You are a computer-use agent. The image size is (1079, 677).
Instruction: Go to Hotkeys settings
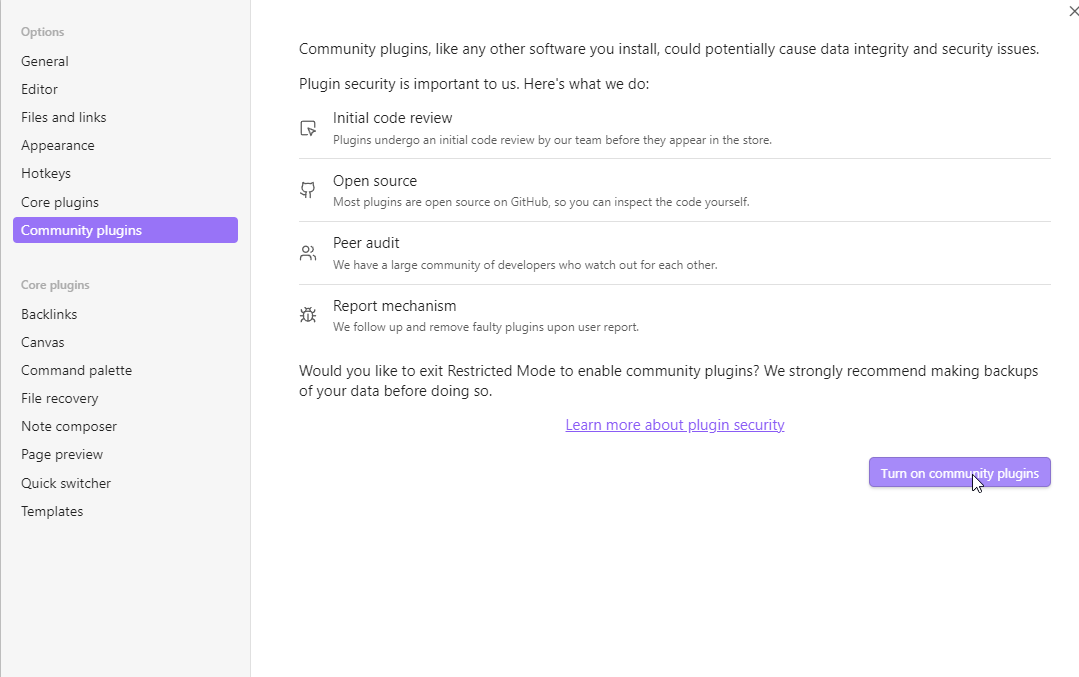[46, 173]
